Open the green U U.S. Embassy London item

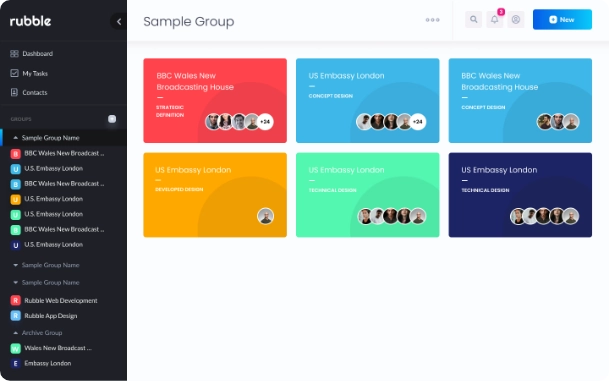pyautogui.click(x=47, y=214)
